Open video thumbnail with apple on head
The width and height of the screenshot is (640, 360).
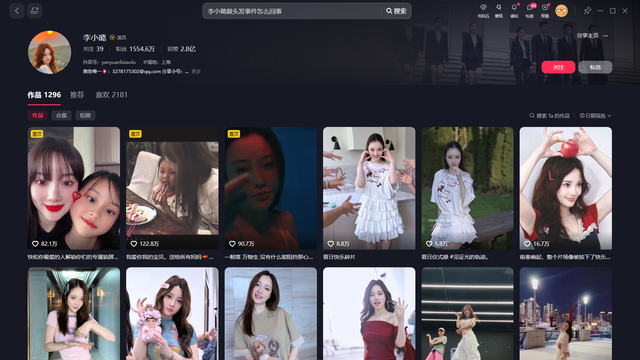(565, 188)
